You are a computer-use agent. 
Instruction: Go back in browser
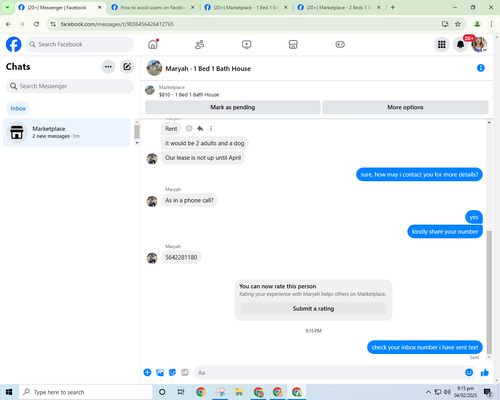click(x=8, y=24)
